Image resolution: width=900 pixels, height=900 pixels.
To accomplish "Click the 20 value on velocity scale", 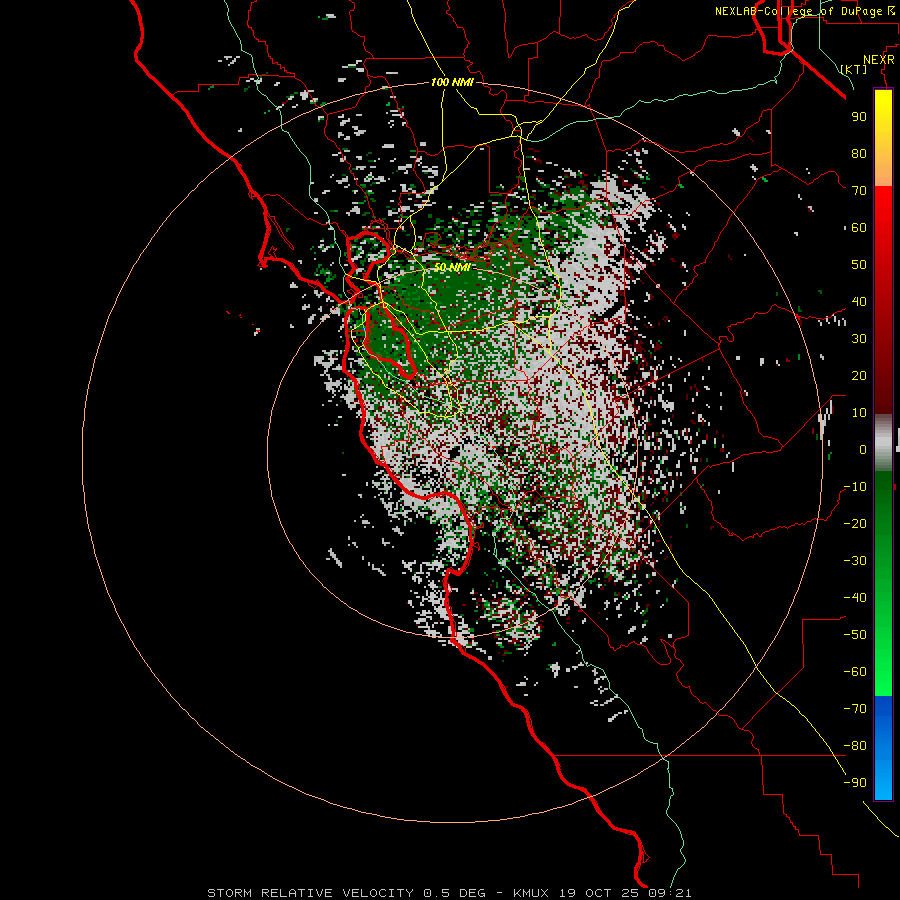I will click(x=859, y=375).
